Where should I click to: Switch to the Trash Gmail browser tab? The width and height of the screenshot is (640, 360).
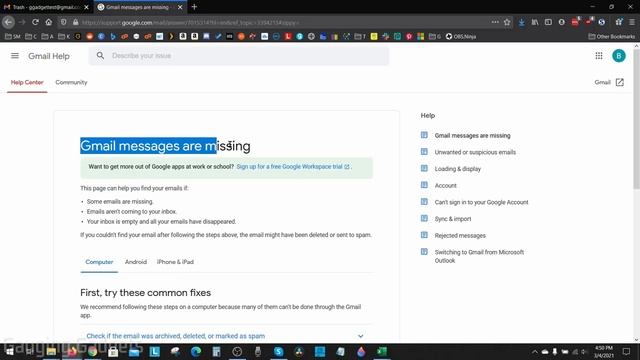point(46,7)
